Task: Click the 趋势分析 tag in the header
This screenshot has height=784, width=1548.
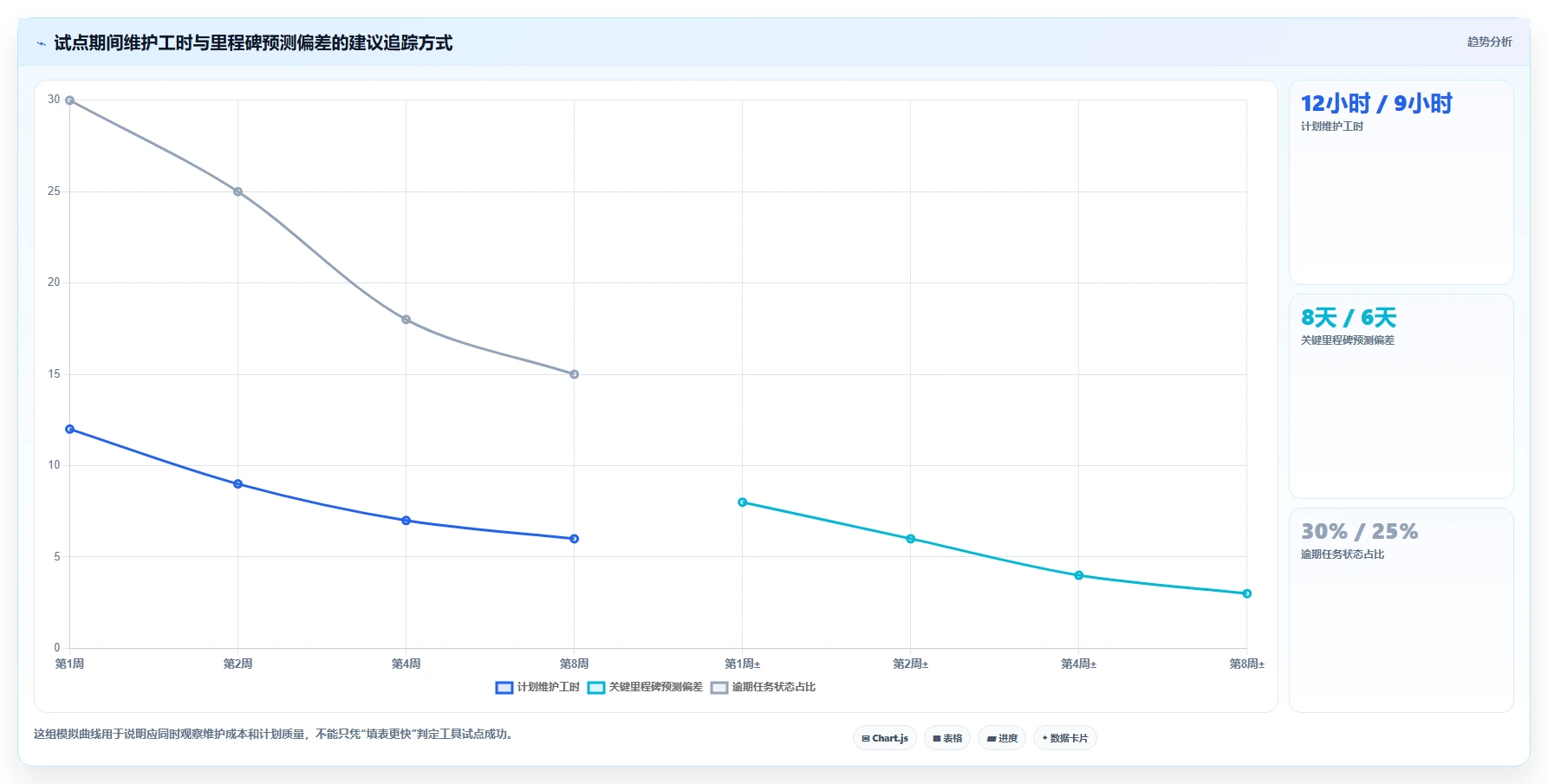Action: 1489,42
